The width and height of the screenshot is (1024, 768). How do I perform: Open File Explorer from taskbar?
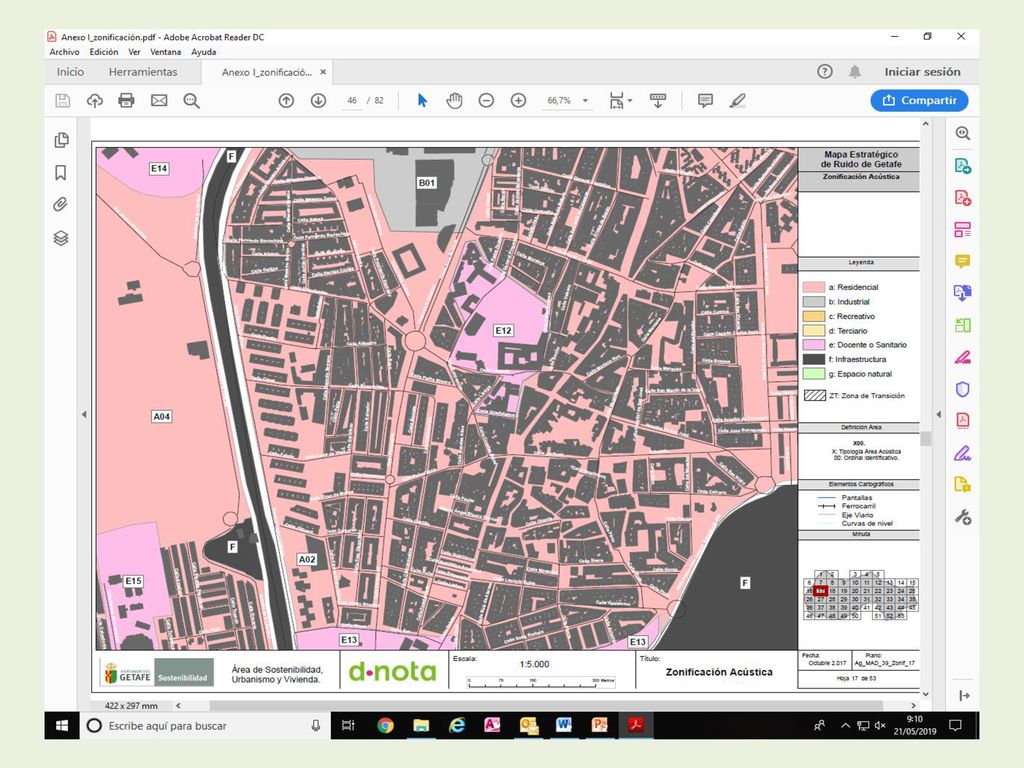pos(421,726)
